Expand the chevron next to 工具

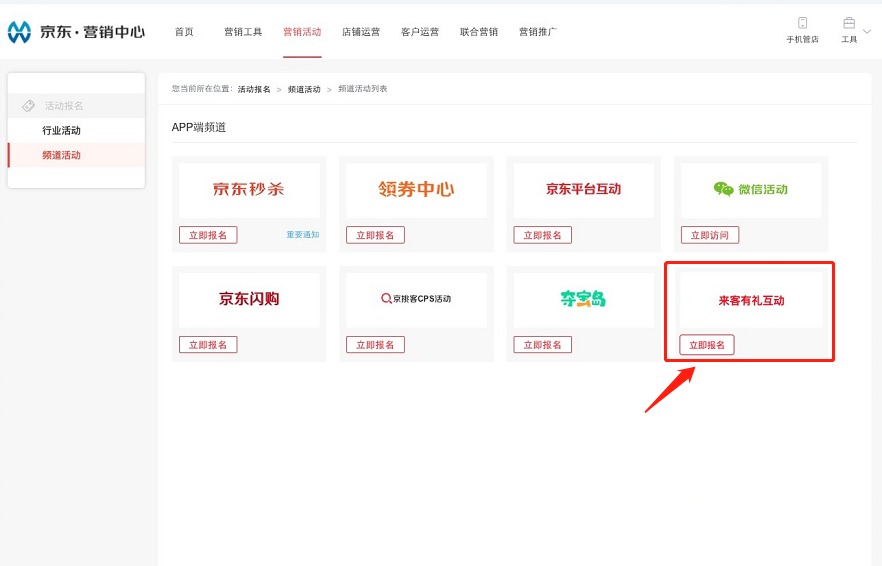tap(867, 32)
